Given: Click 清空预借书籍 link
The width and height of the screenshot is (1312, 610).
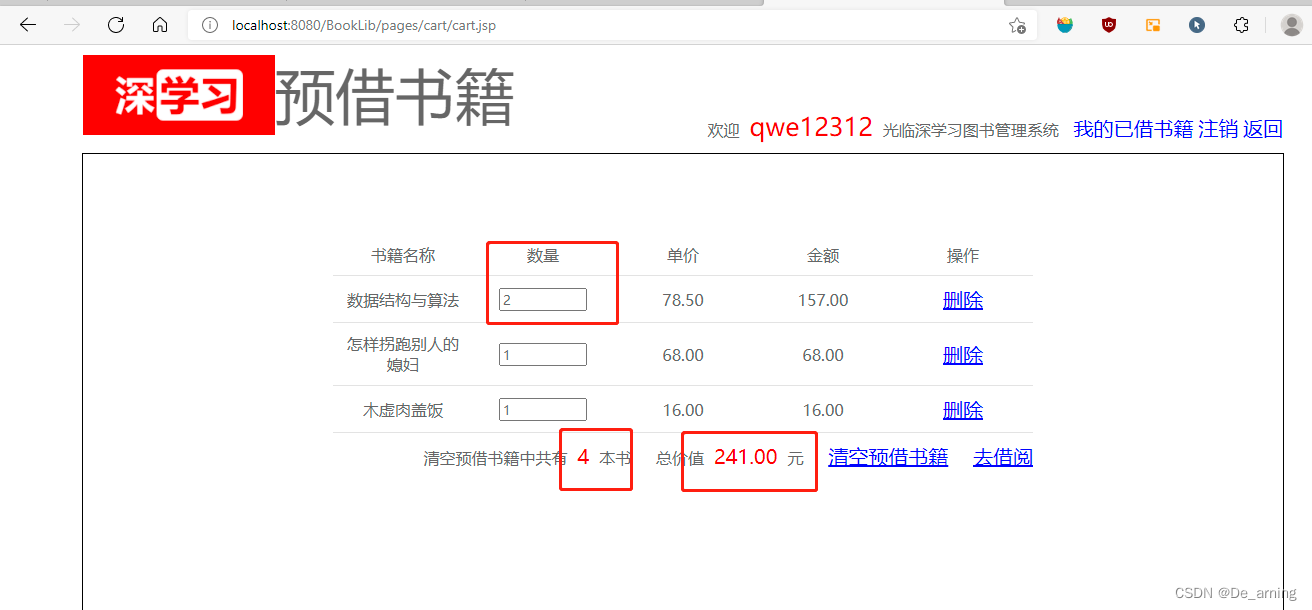Looking at the screenshot, I should click(x=888, y=457).
